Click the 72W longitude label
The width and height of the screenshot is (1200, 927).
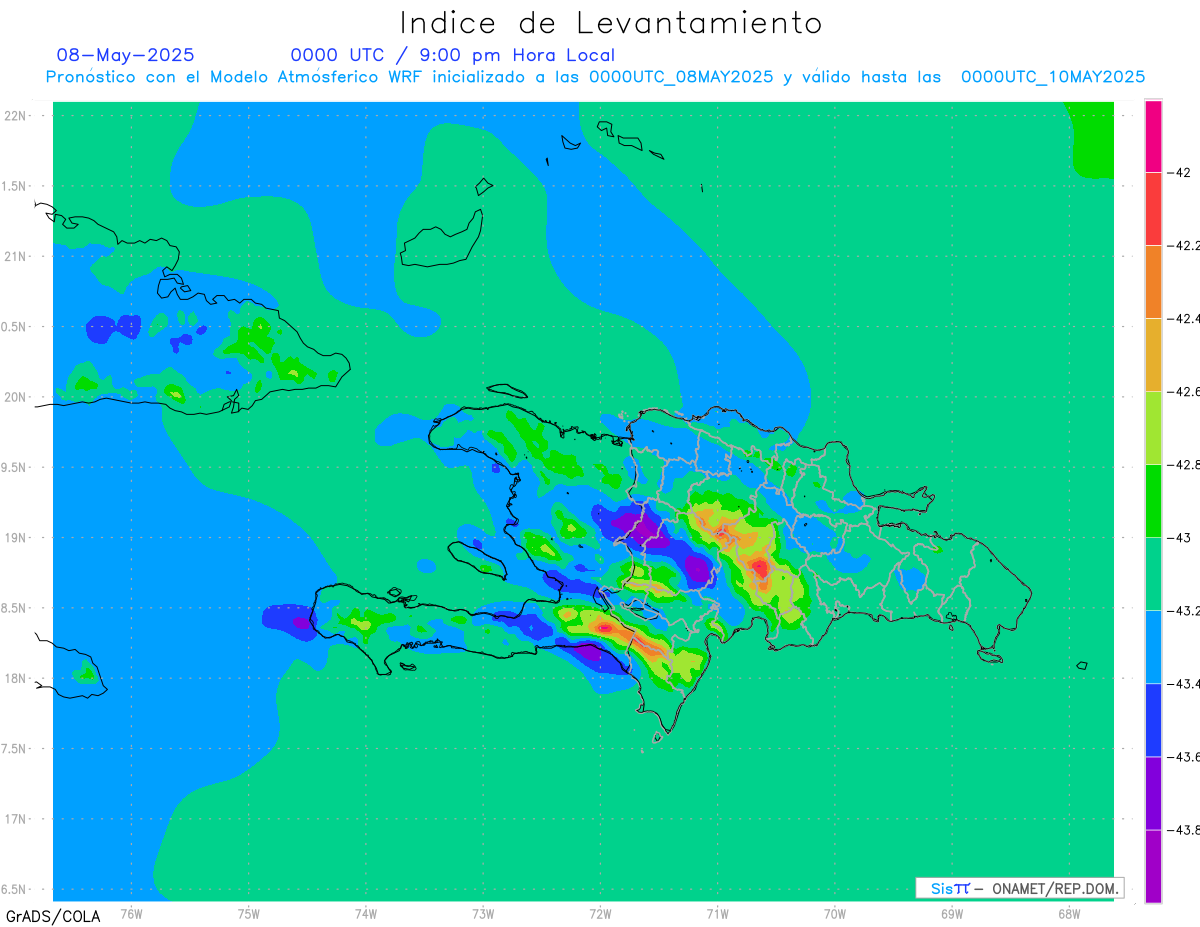point(600,912)
